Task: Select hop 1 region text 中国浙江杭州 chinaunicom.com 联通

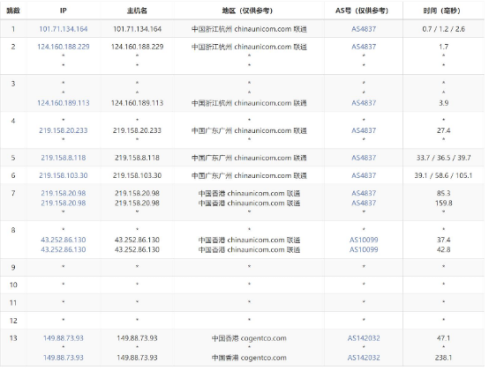Action: tap(249, 29)
